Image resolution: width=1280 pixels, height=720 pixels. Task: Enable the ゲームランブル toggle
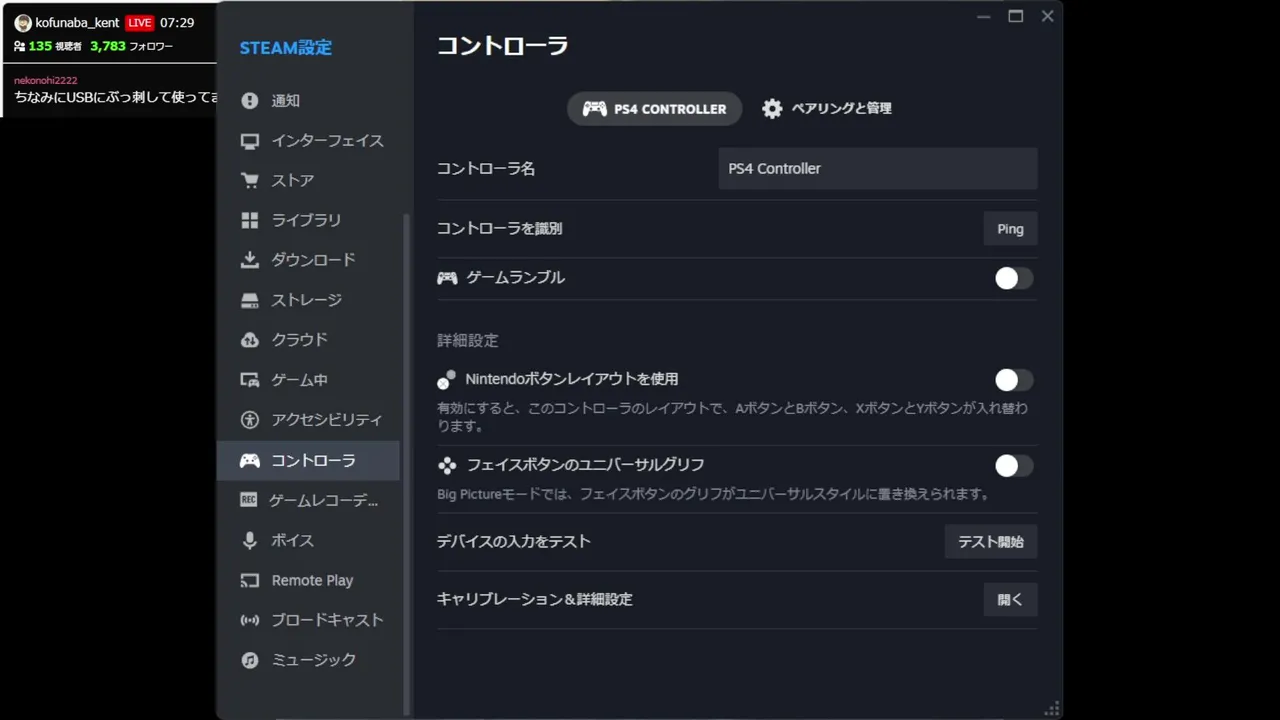1014,278
